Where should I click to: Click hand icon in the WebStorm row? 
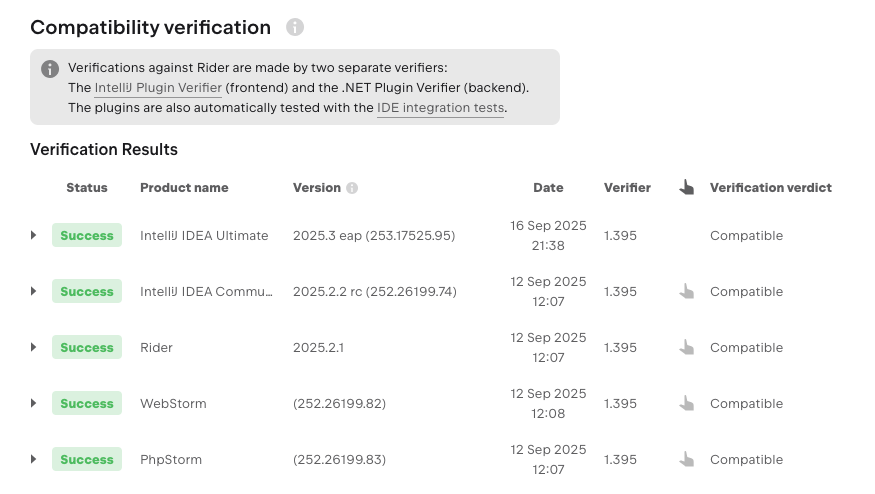[686, 403]
